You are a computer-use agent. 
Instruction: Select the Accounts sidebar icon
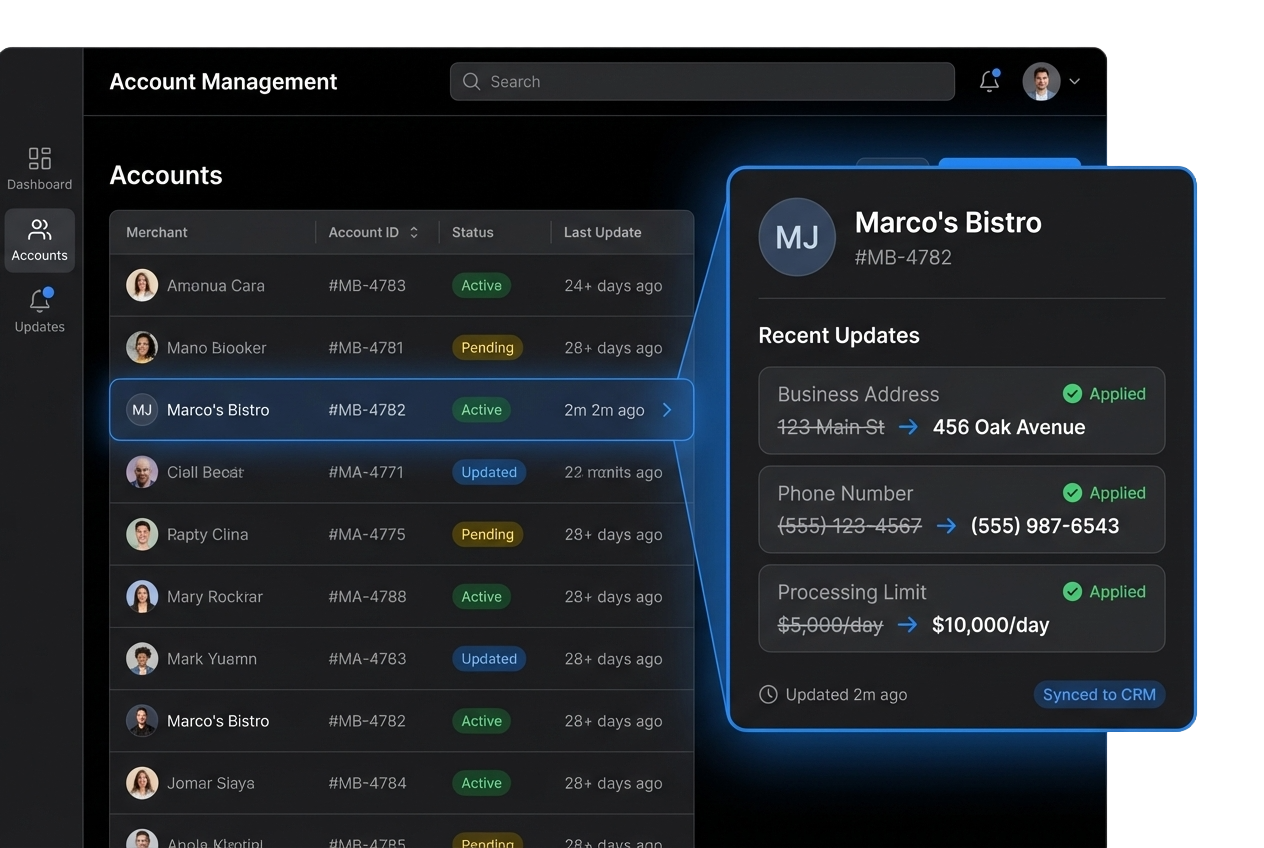40,231
